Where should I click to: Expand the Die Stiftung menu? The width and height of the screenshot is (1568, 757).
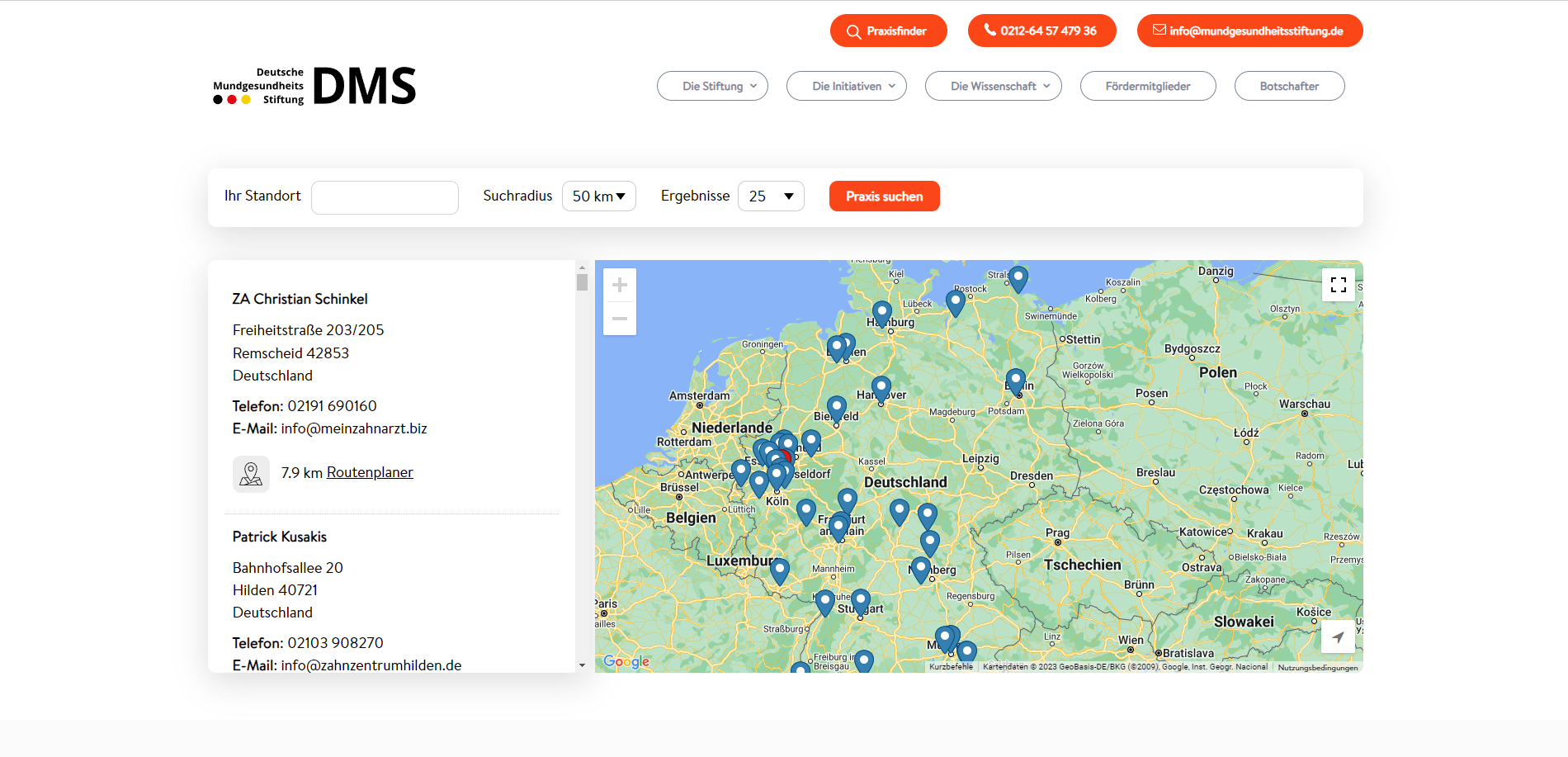tap(712, 86)
